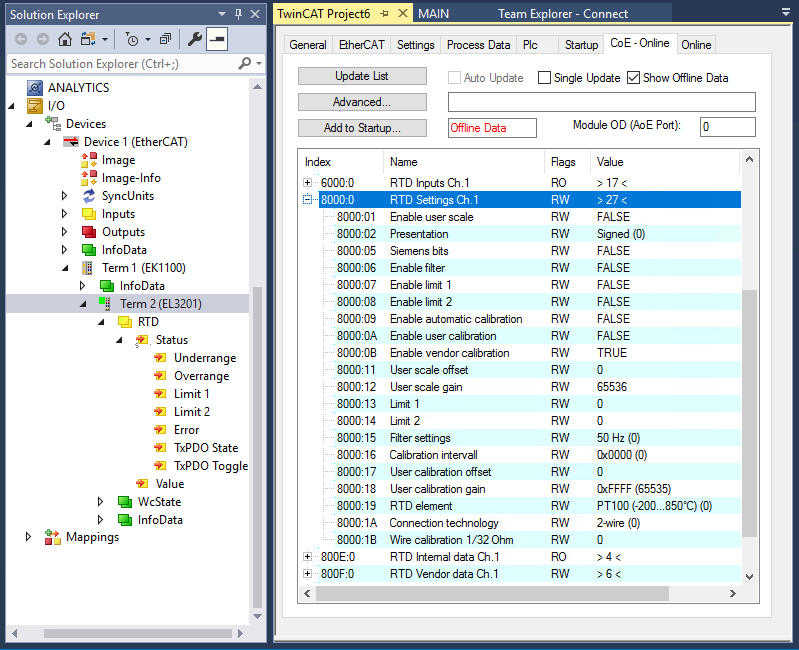Click the Update List button
This screenshot has height=650, width=799.
pyautogui.click(x=362, y=76)
